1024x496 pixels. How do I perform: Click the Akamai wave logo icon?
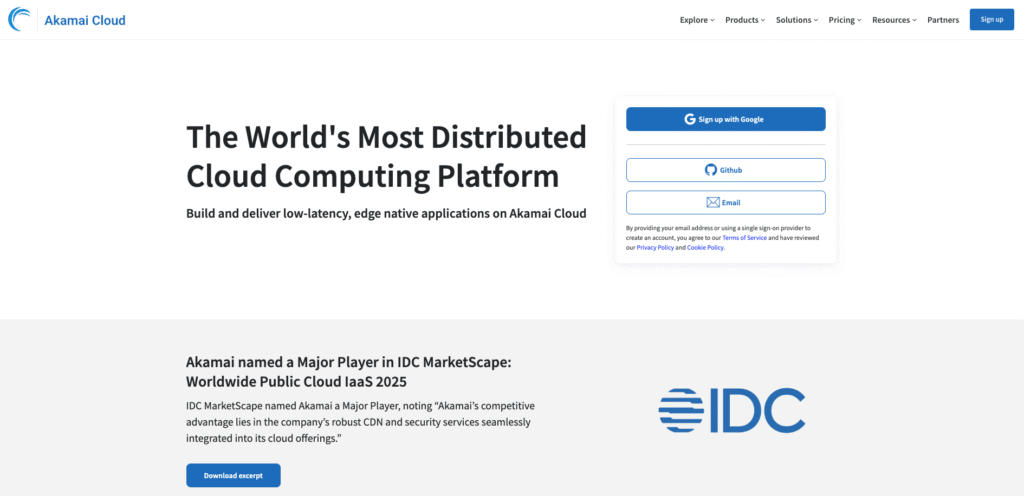(20, 20)
